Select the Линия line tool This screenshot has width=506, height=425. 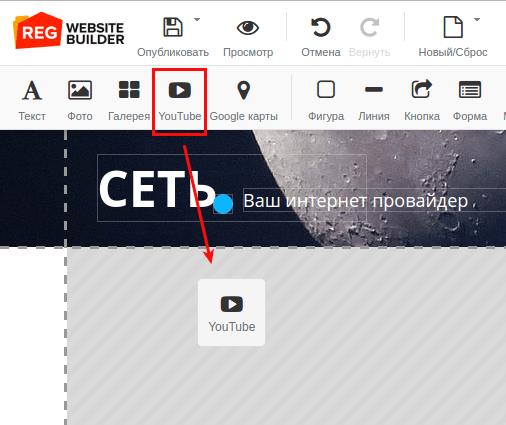(374, 89)
